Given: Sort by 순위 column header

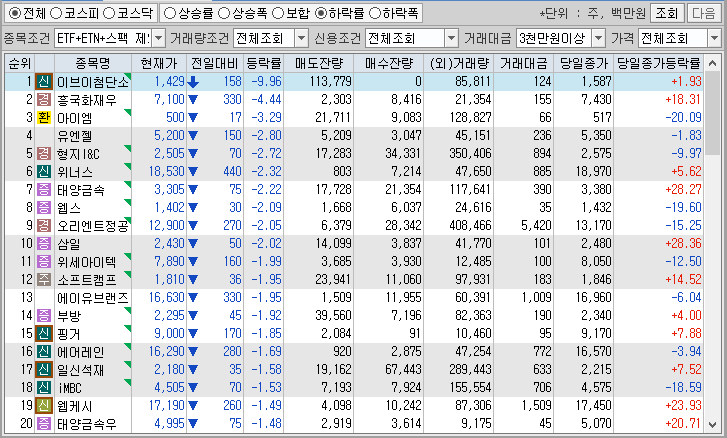Looking at the screenshot, I should (20, 63).
